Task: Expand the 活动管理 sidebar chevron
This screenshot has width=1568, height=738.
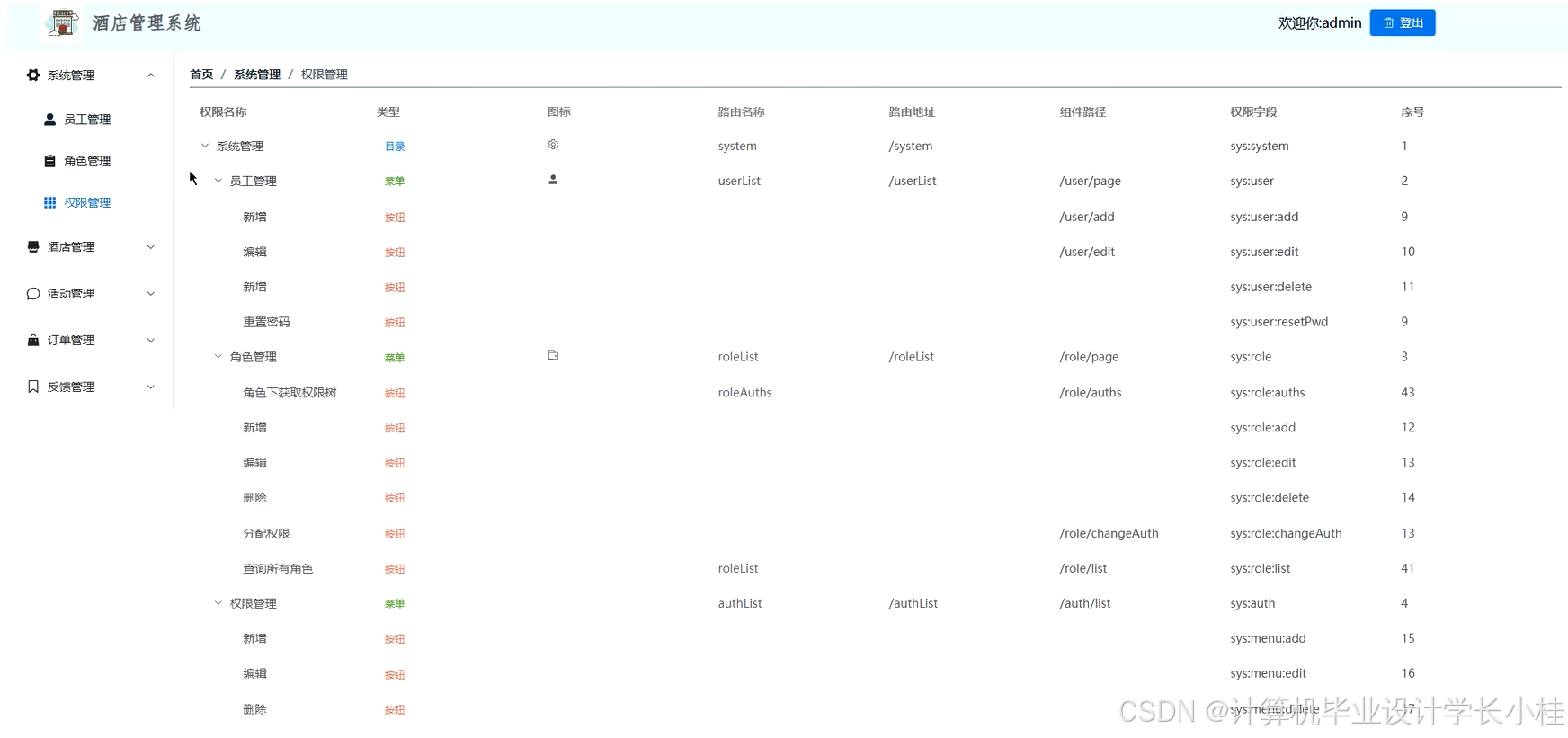Action: (151, 293)
